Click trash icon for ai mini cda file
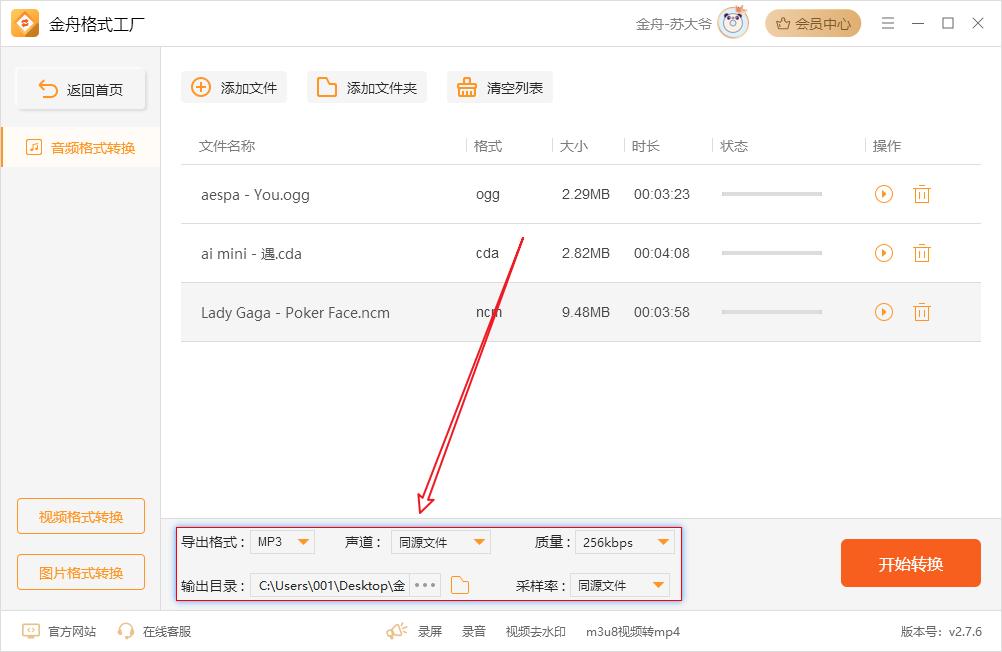Viewport: 1002px width, 652px height. [x=921, y=254]
